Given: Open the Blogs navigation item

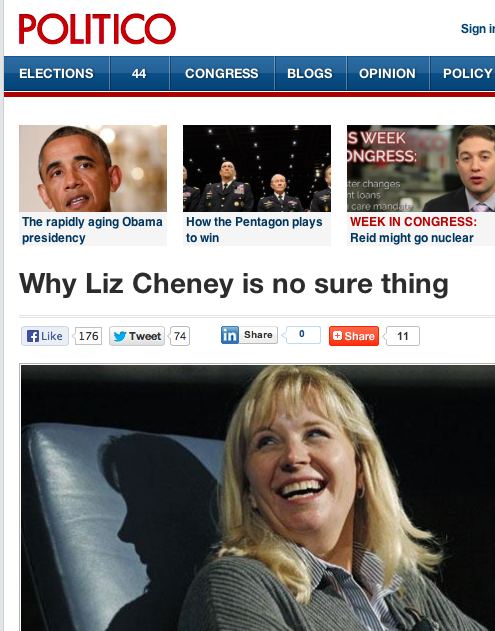Looking at the screenshot, I should [310, 74].
